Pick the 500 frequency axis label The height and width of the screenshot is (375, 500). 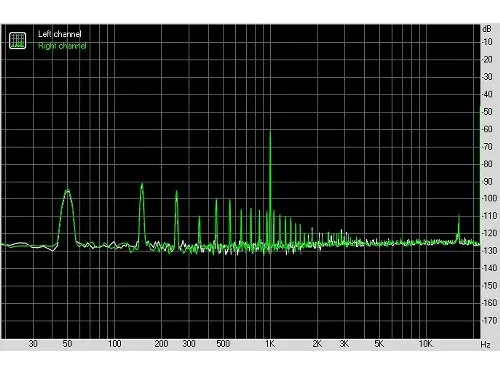pos(223,344)
